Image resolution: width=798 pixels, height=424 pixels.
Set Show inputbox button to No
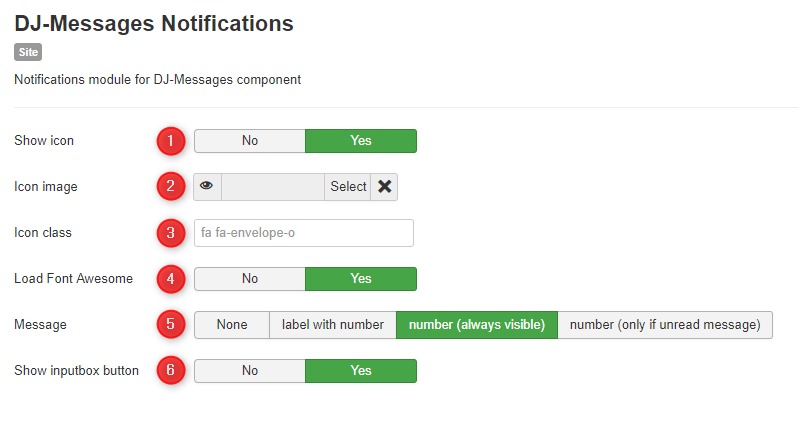click(x=249, y=371)
